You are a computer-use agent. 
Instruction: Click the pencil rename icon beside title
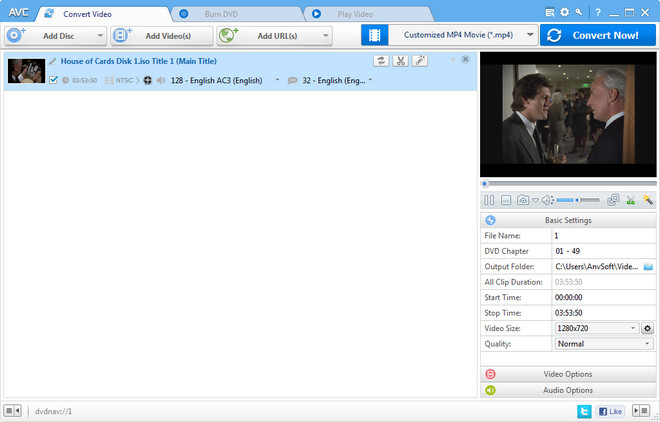click(x=53, y=61)
